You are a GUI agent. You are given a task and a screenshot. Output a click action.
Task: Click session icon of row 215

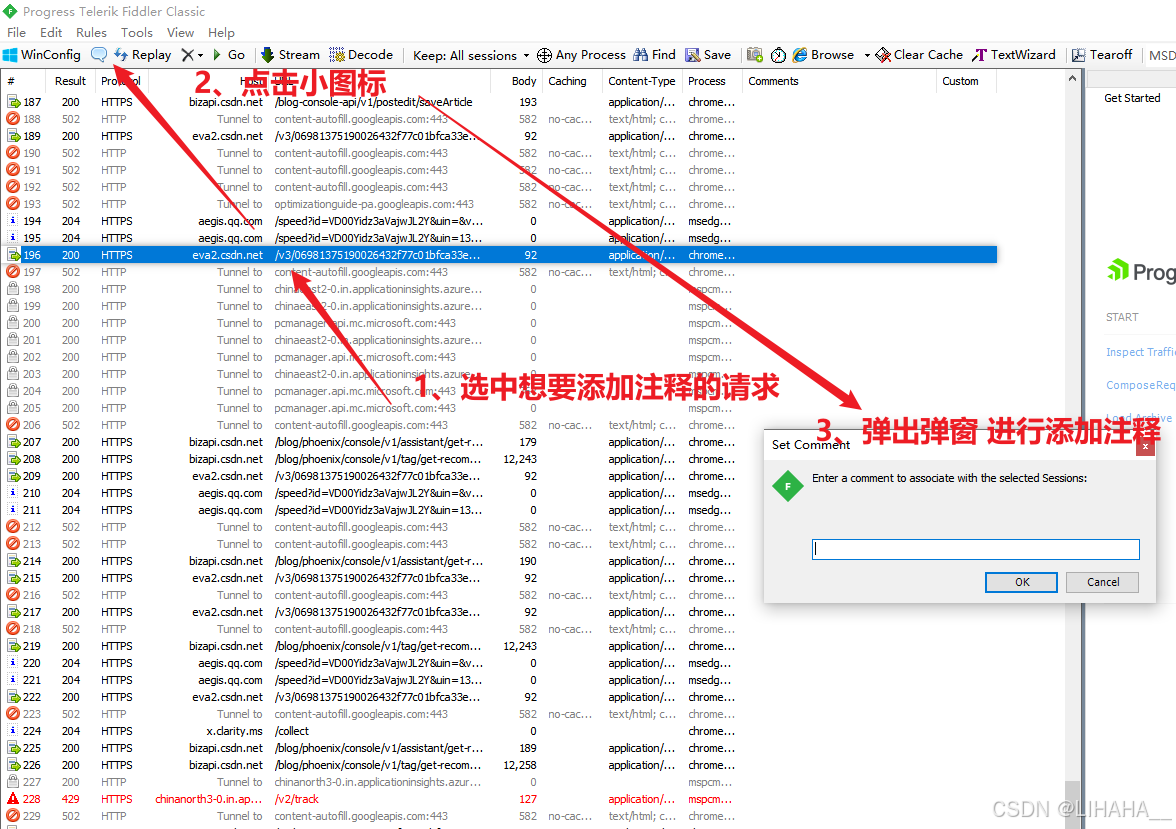point(13,578)
